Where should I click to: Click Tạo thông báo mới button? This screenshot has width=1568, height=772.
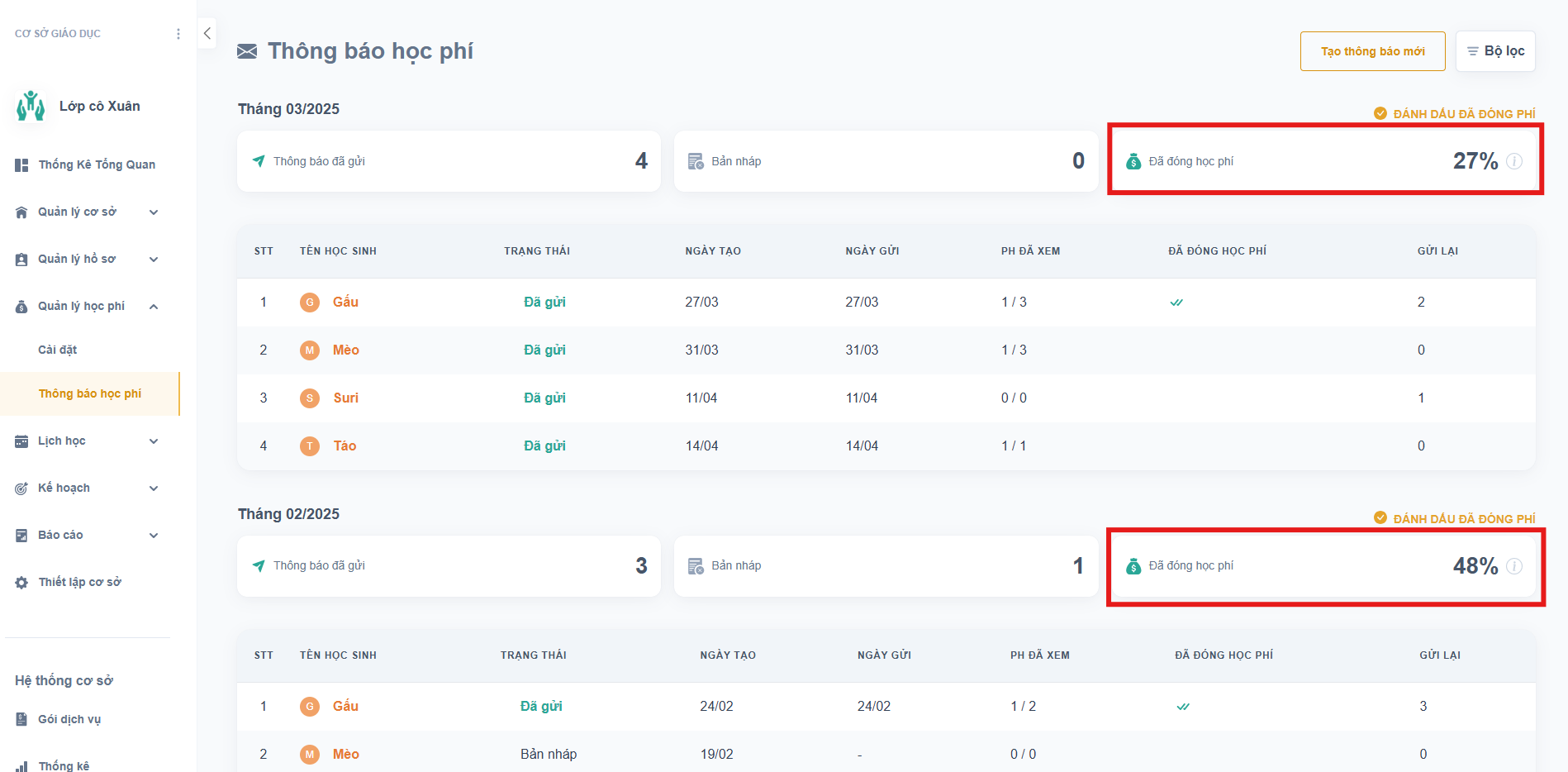pyautogui.click(x=1372, y=51)
